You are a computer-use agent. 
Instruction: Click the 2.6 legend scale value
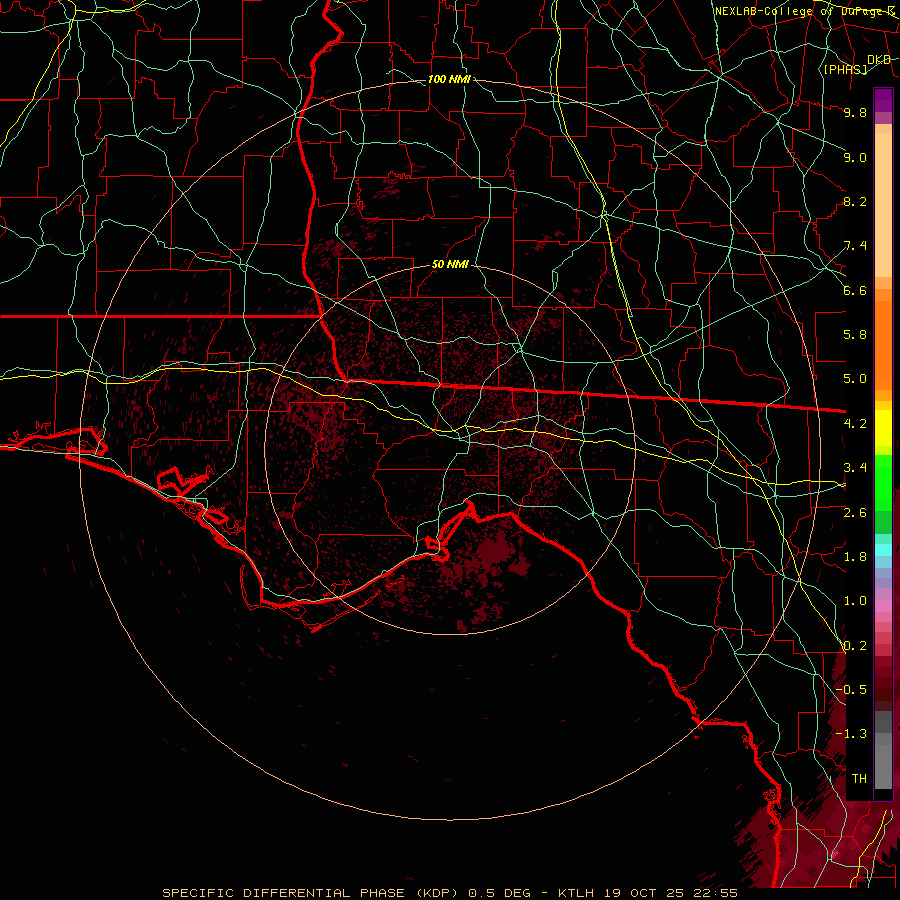(x=855, y=513)
